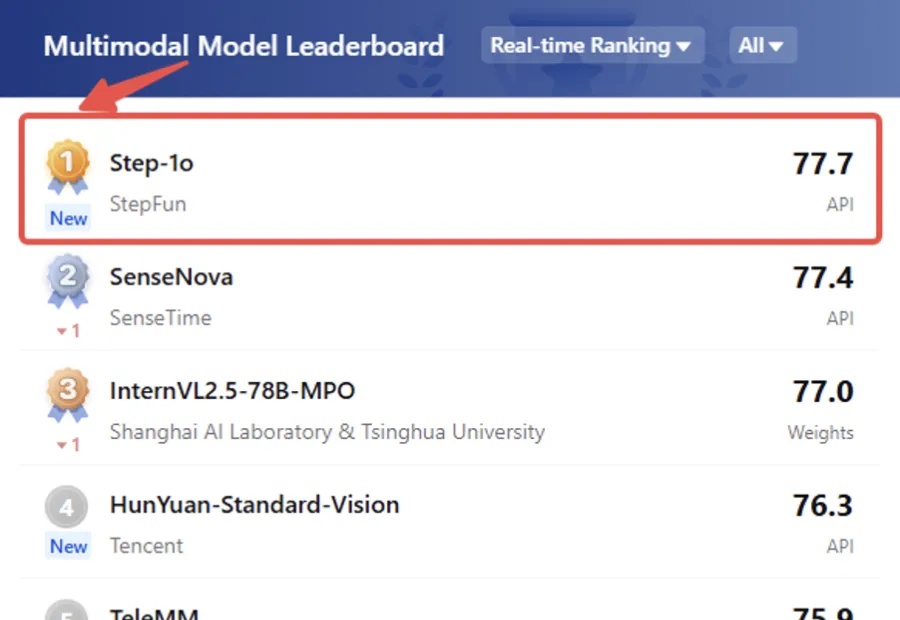This screenshot has height=620, width=900.
Task: Click the API label under the 77.7 score
Action: coord(840,204)
